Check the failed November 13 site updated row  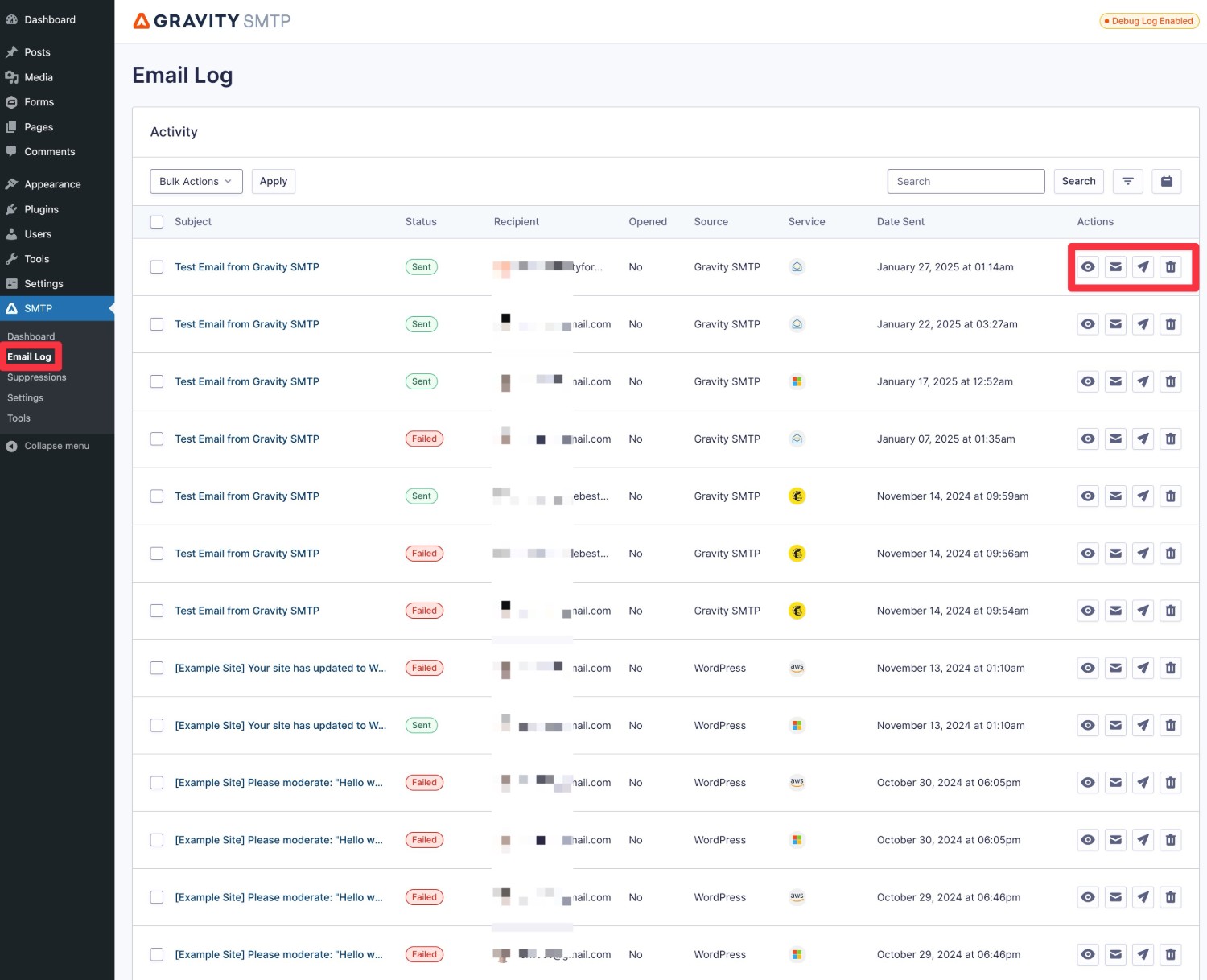[x=157, y=668]
